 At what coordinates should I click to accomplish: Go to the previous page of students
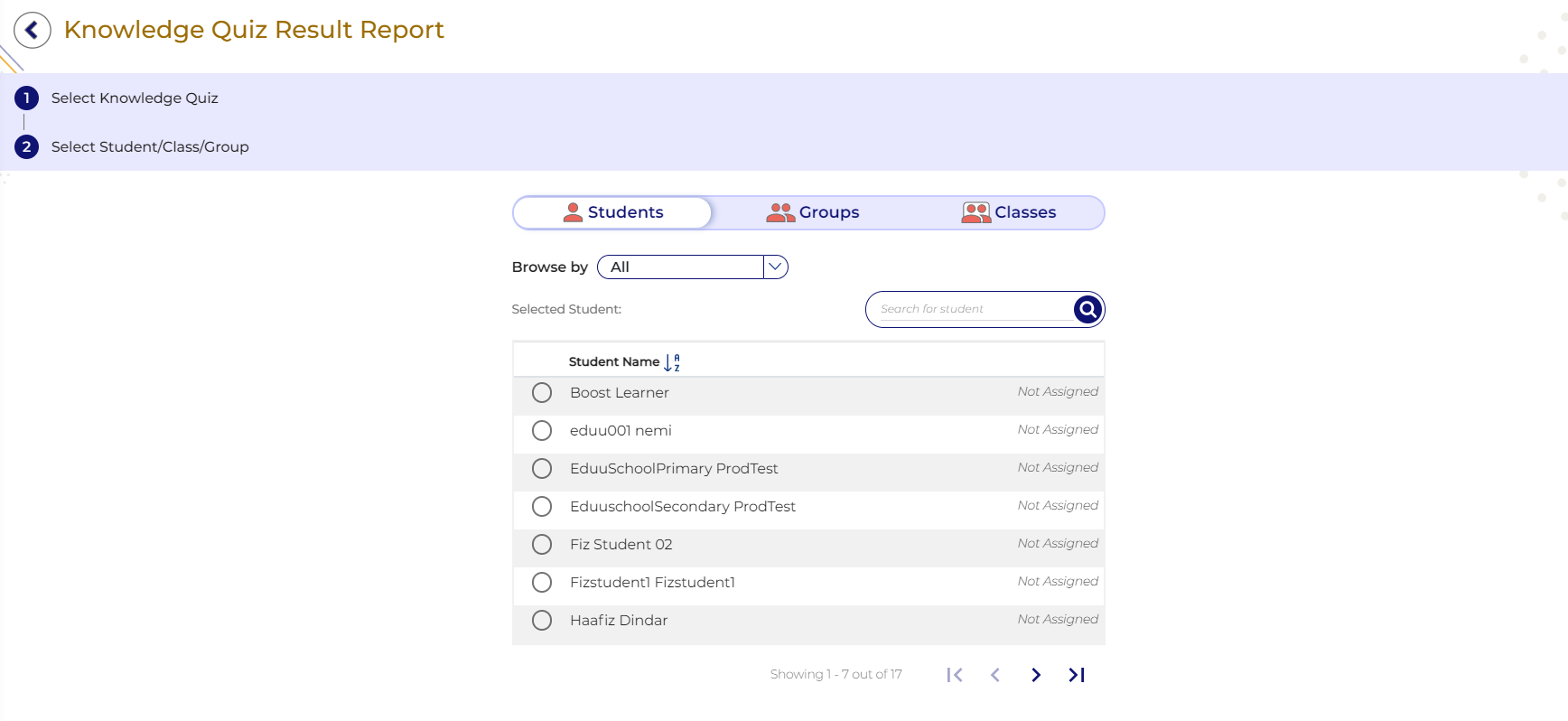point(995,675)
